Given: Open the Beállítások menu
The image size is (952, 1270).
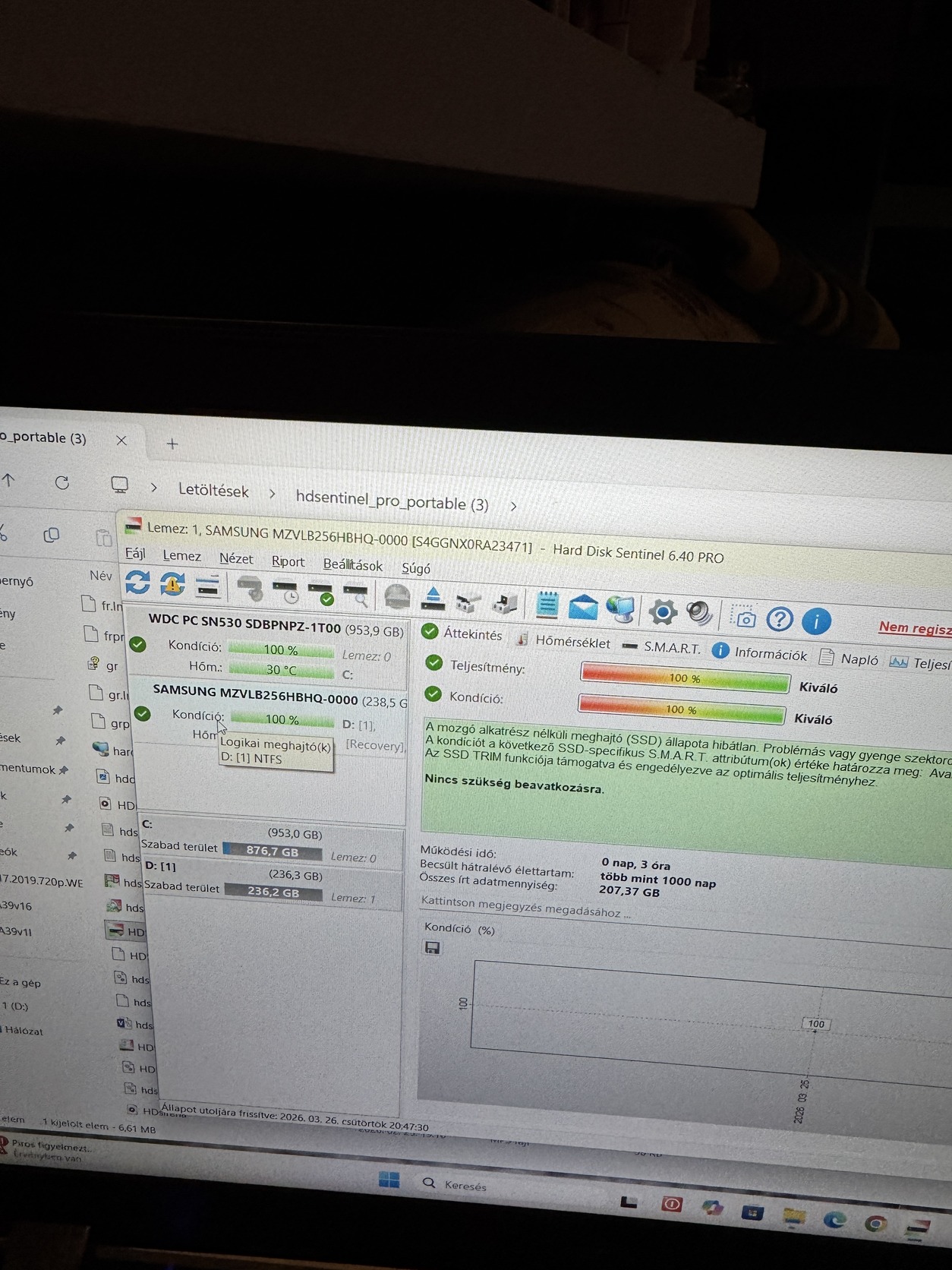Looking at the screenshot, I should (x=352, y=565).
